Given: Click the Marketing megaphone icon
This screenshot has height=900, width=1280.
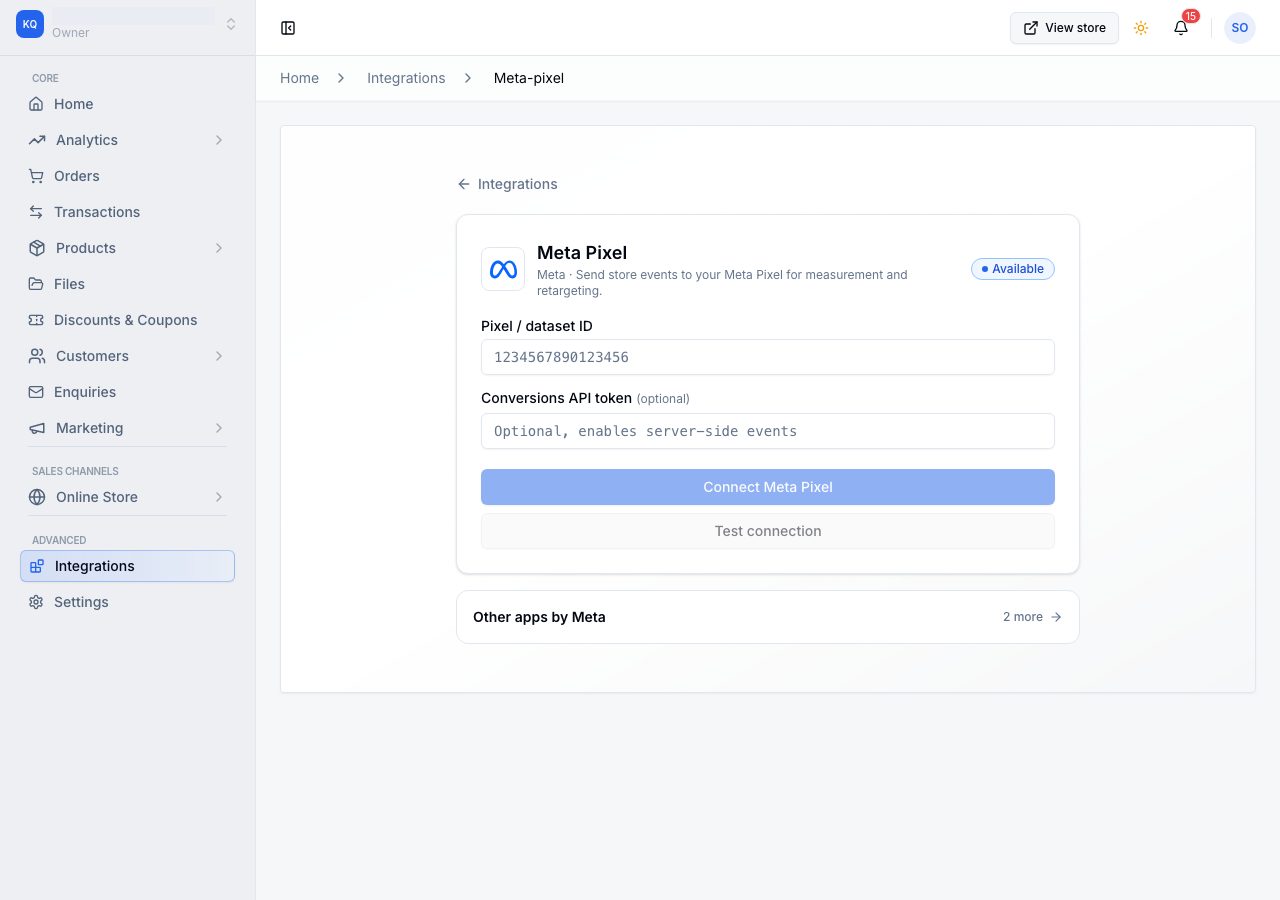Looking at the screenshot, I should pyautogui.click(x=37, y=428).
